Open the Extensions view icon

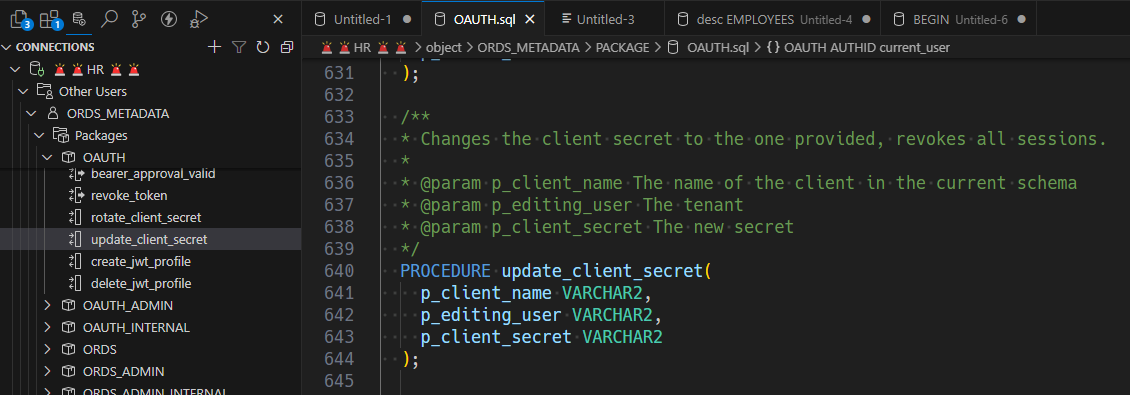click(x=50, y=19)
